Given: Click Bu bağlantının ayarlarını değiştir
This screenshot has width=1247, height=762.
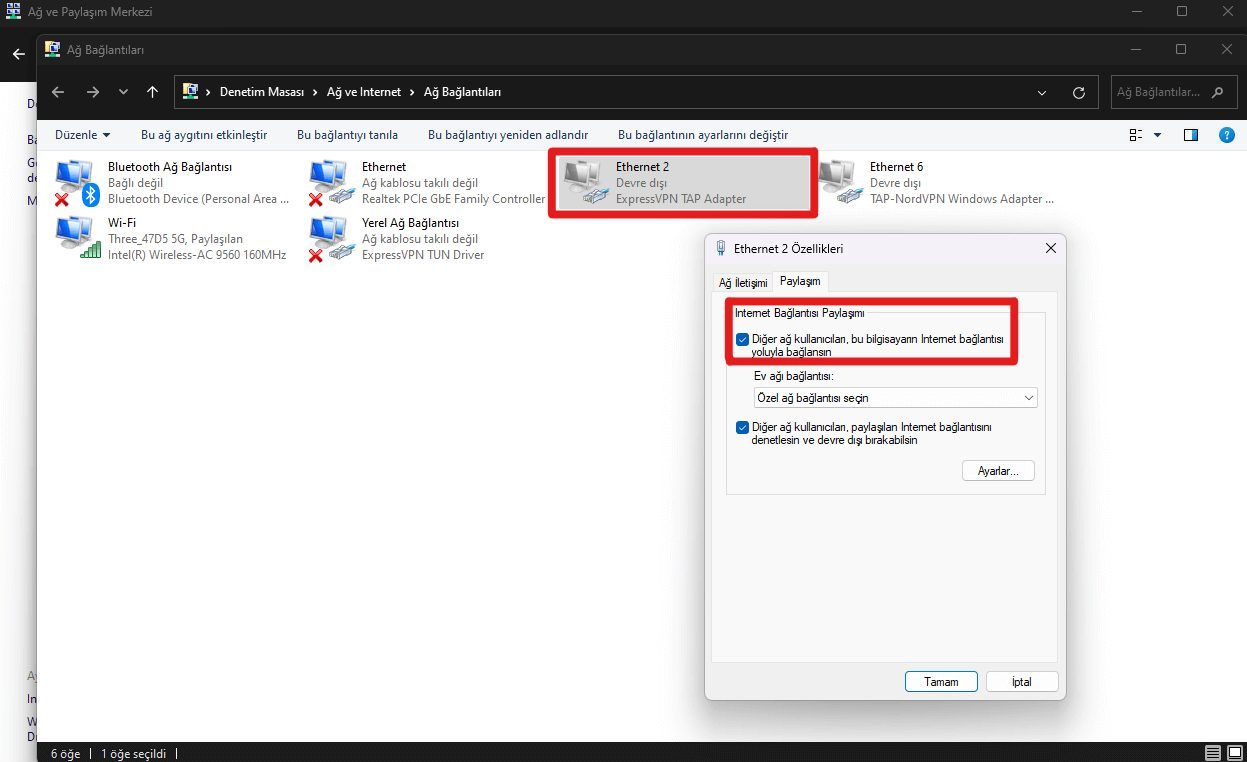Looking at the screenshot, I should pyautogui.click(x=703, y=135).
